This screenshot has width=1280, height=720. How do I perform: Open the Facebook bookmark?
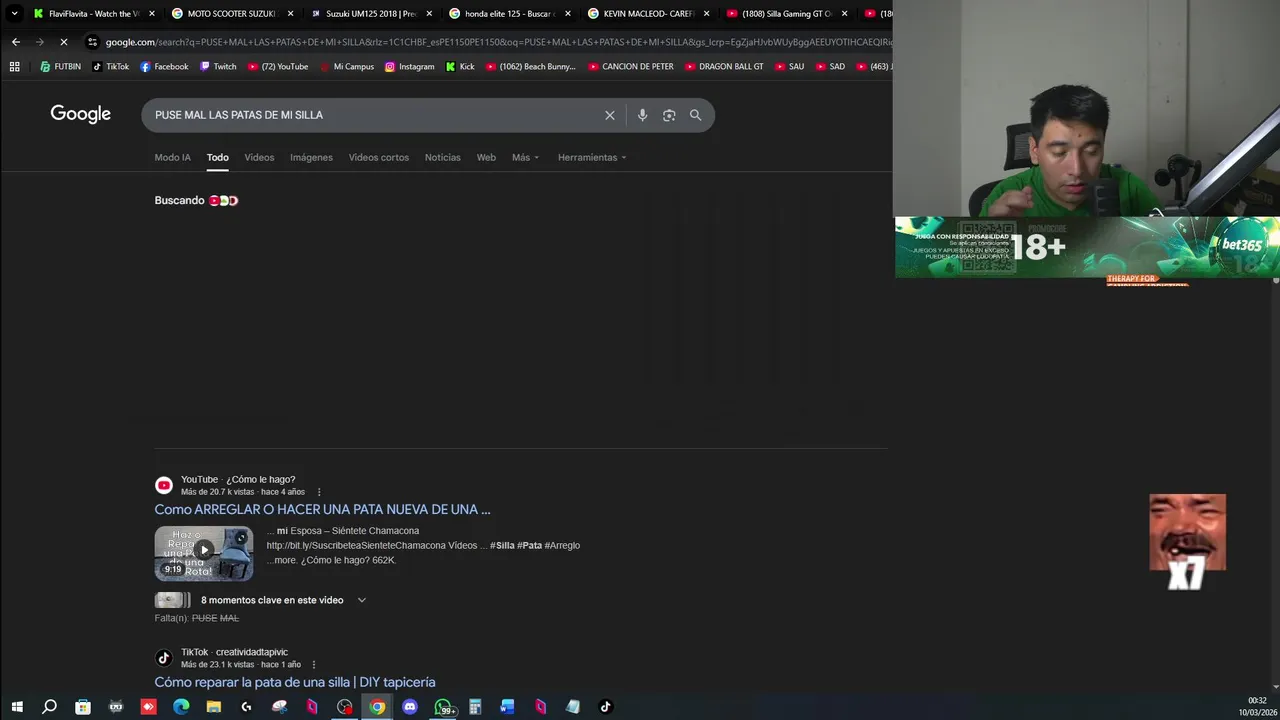(164, 66)
